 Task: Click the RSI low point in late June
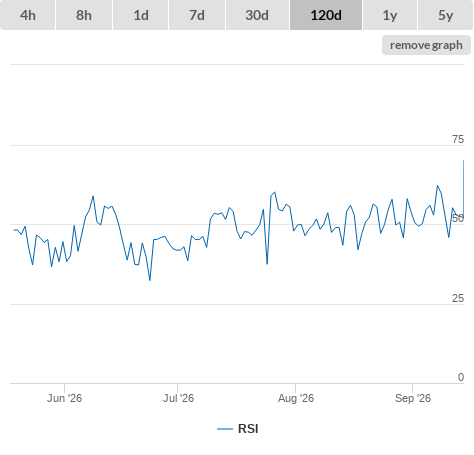[150, 280]
